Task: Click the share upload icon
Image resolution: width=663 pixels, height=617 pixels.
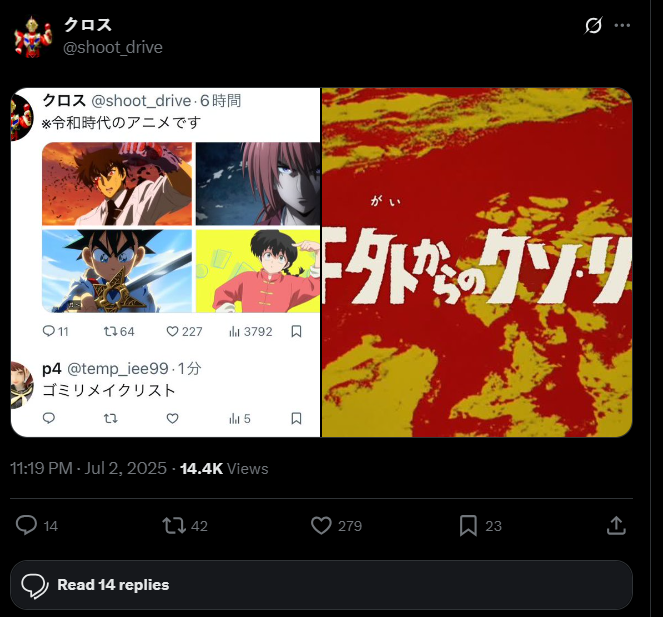Action: [616, 526]
